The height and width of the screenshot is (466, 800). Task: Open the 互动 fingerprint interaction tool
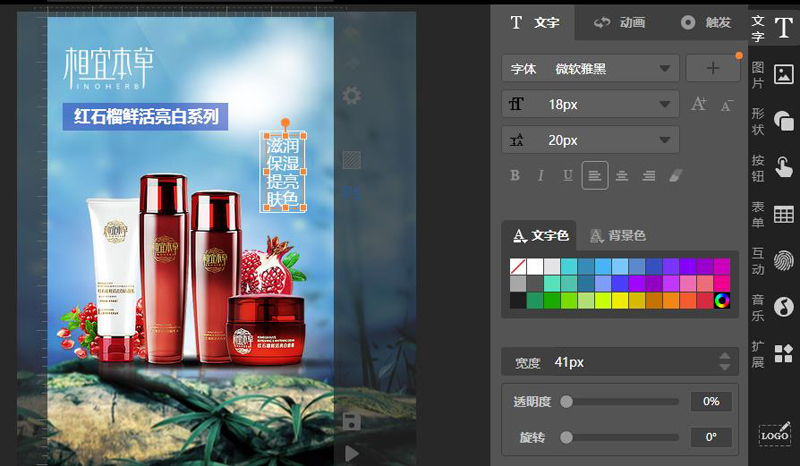click(773, 261)
